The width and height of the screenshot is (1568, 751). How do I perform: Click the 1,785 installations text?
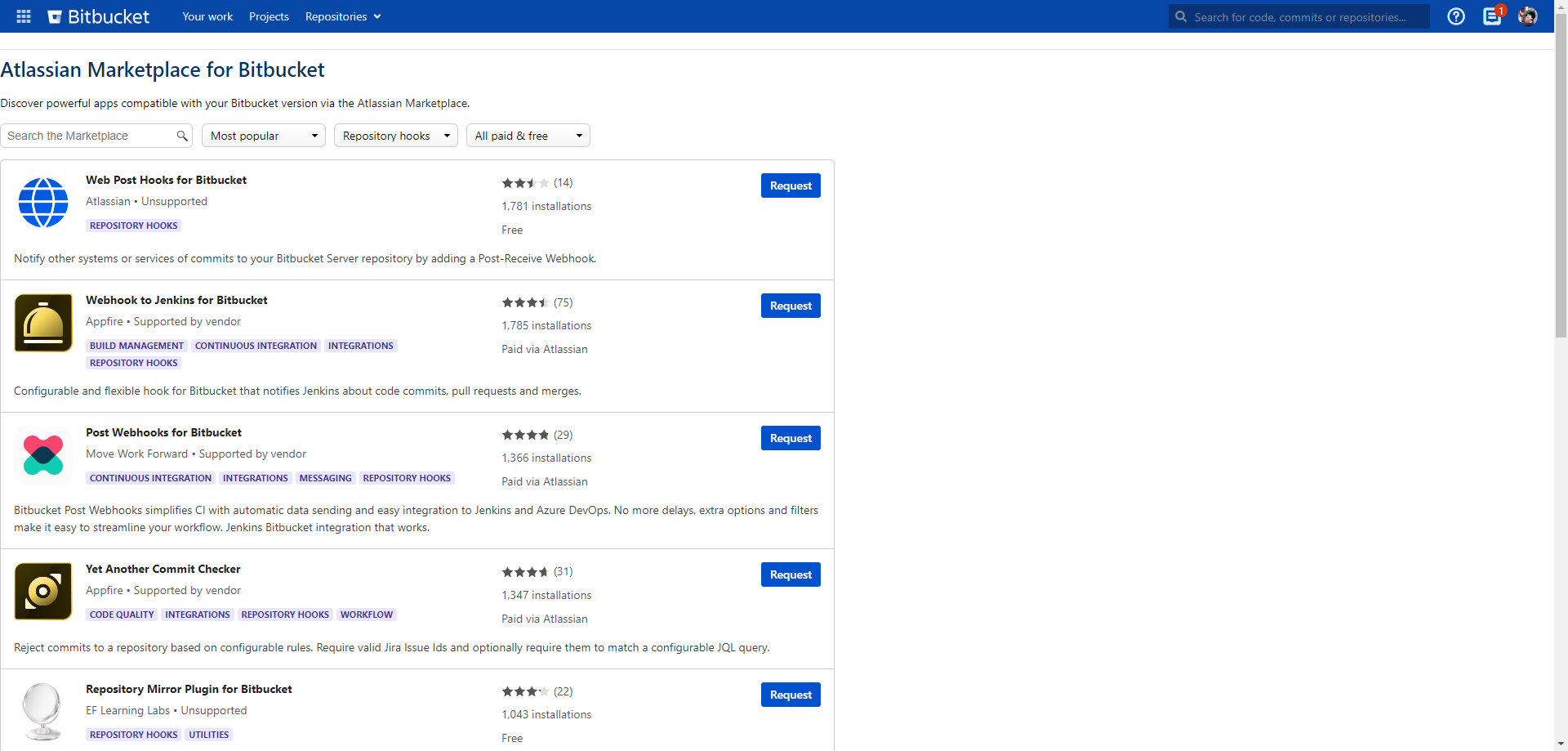tap(546, 325)
